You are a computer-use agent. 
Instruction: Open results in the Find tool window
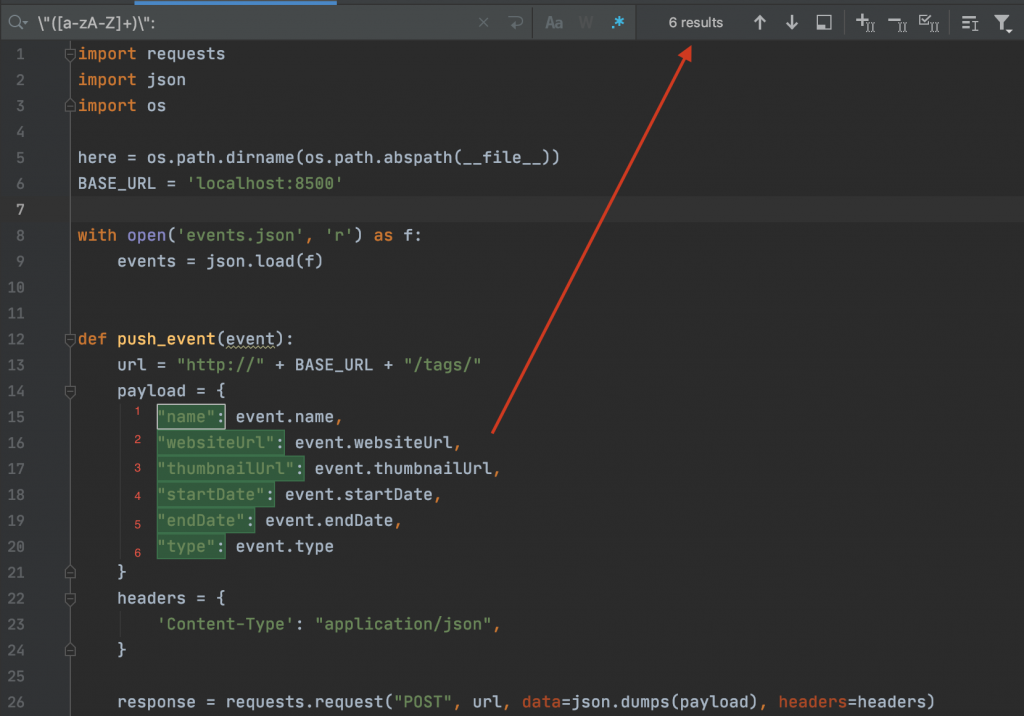tap(824, 23)
